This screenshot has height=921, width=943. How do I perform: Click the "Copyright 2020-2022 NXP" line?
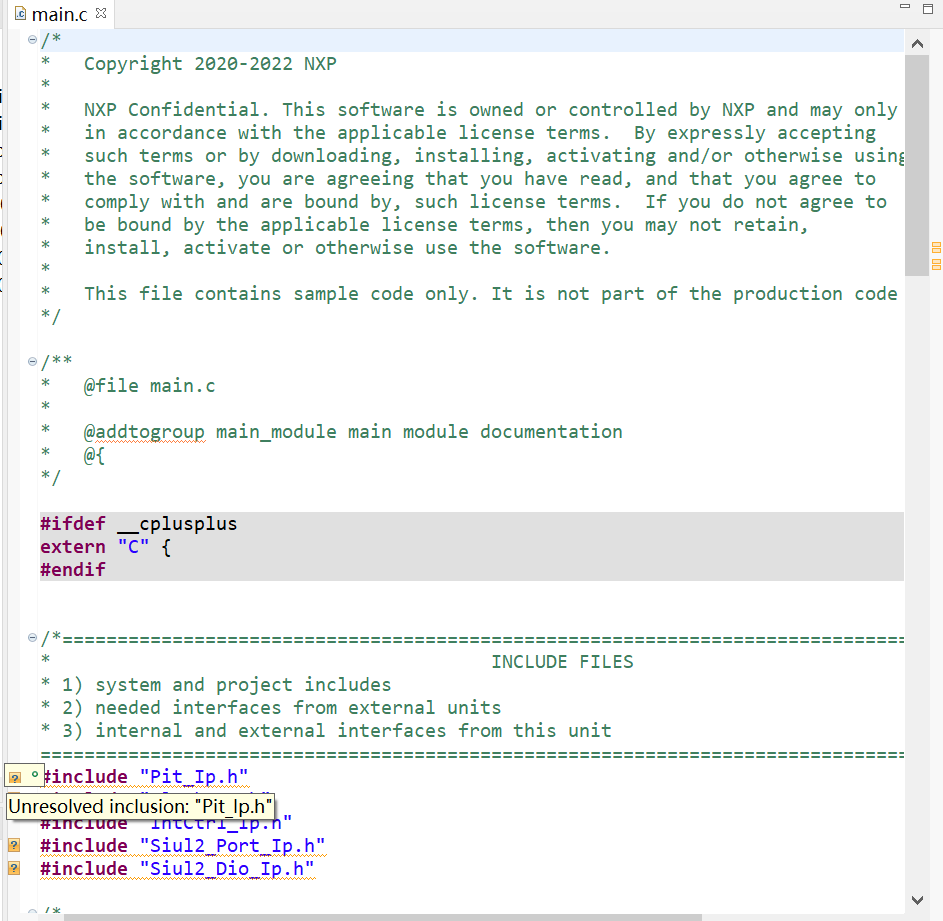point(210,64)
